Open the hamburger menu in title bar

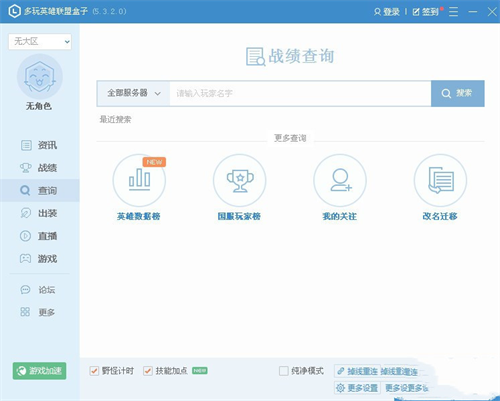(x=453, y=12)
